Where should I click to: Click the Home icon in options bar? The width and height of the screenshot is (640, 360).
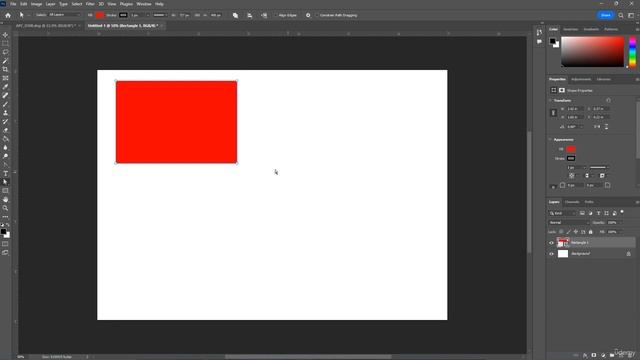tap(8, 15)
